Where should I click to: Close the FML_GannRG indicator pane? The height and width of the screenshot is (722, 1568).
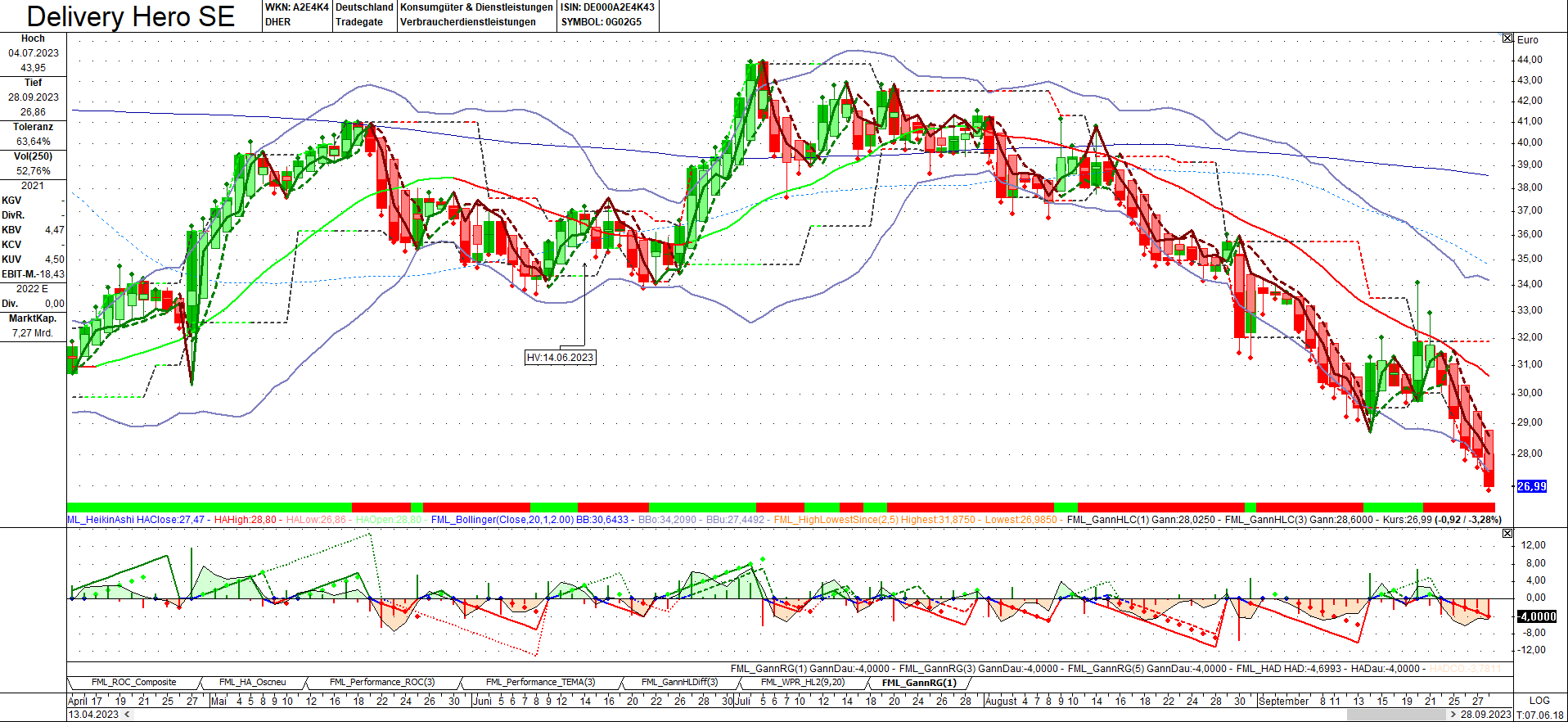pyautogui.click(x=1507, y=533)
